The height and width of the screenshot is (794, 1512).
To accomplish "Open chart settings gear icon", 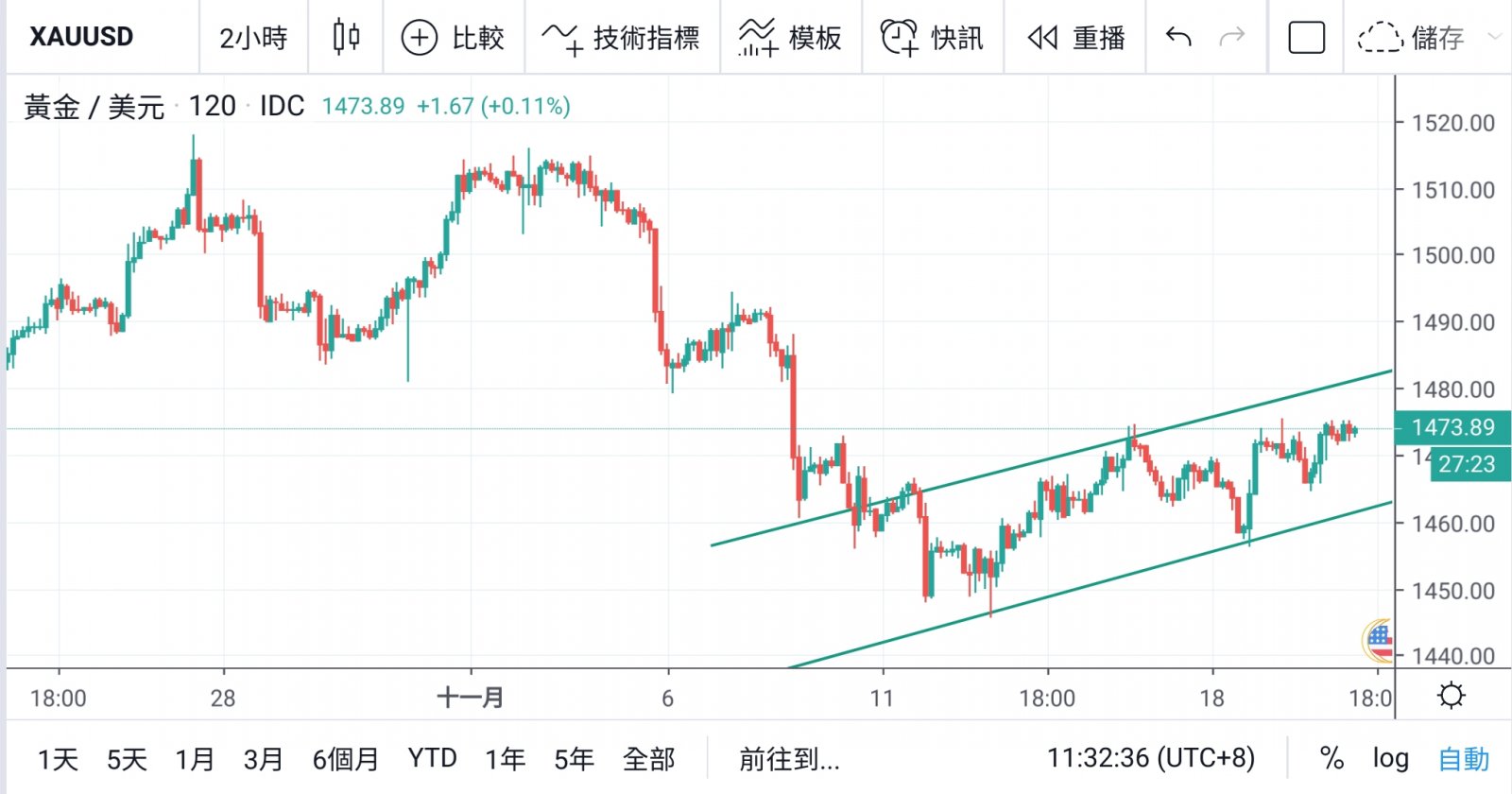I will [x=1451, y=697].
